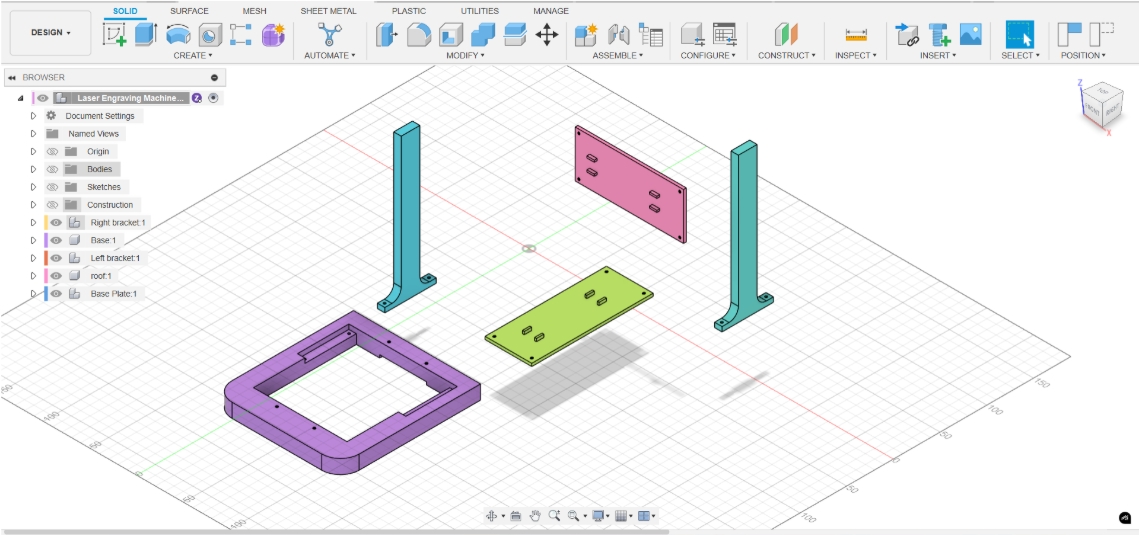Viewport: 1139px width, 535px height.
Task: Select the Offset Plane construct tool
Action: (x=786, y=34)
